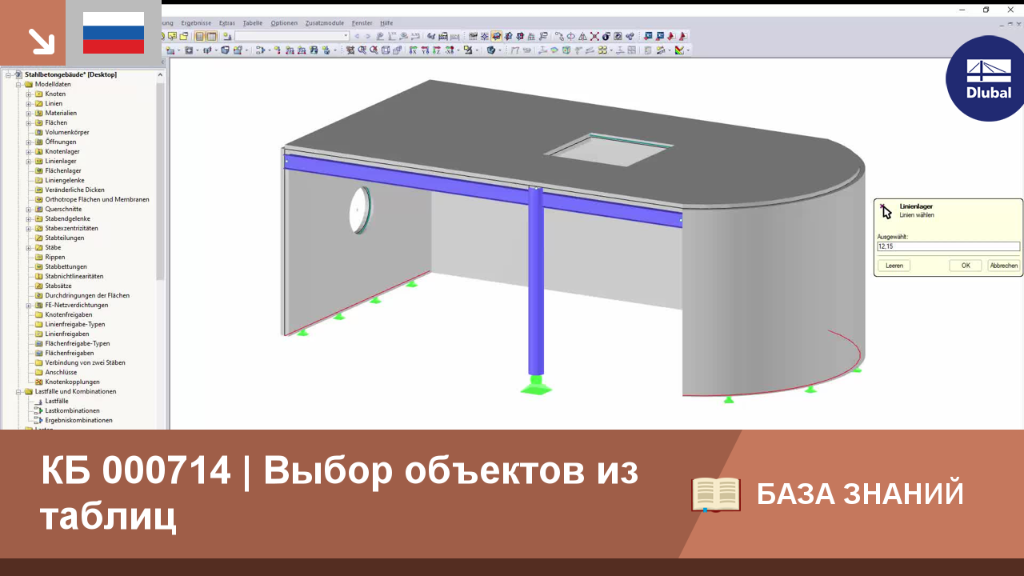The image size is (1024, 576).
Task: Open the load case dropdown in toolbar
Action: tap(346, 37)
